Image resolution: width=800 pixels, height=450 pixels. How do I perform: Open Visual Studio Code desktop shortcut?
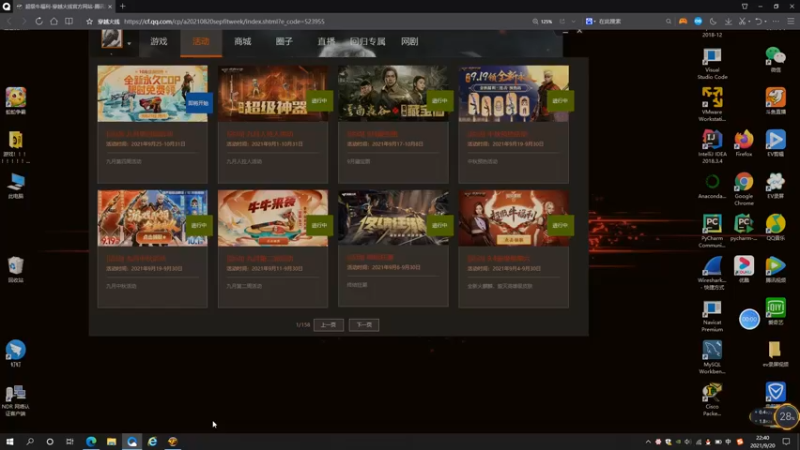[x=712, y=63]
